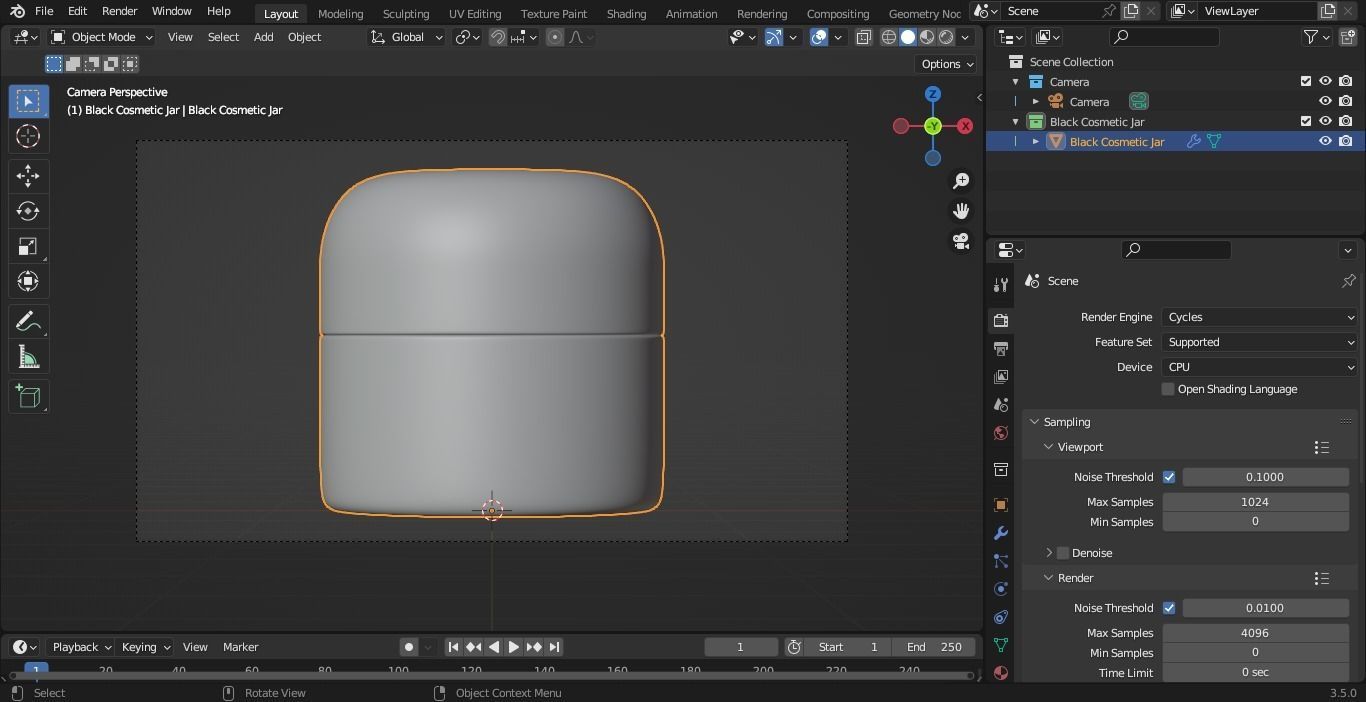Activate the Select Box tool
Image resolution: width=1366 pixels, height=702 pixels.
28,101
